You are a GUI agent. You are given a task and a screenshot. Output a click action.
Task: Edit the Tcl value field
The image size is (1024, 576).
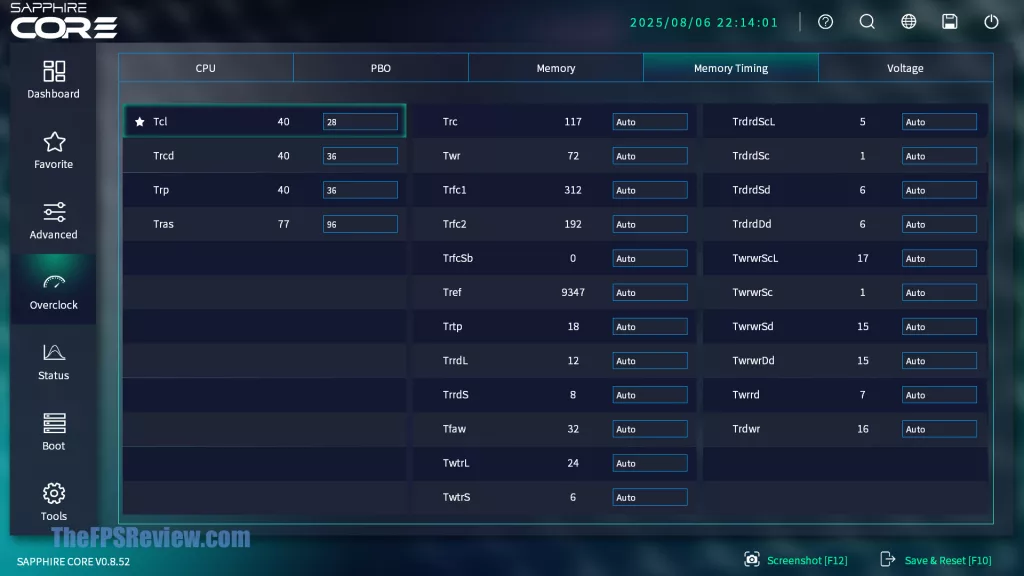pyautogui.click(x=360, y=122)
